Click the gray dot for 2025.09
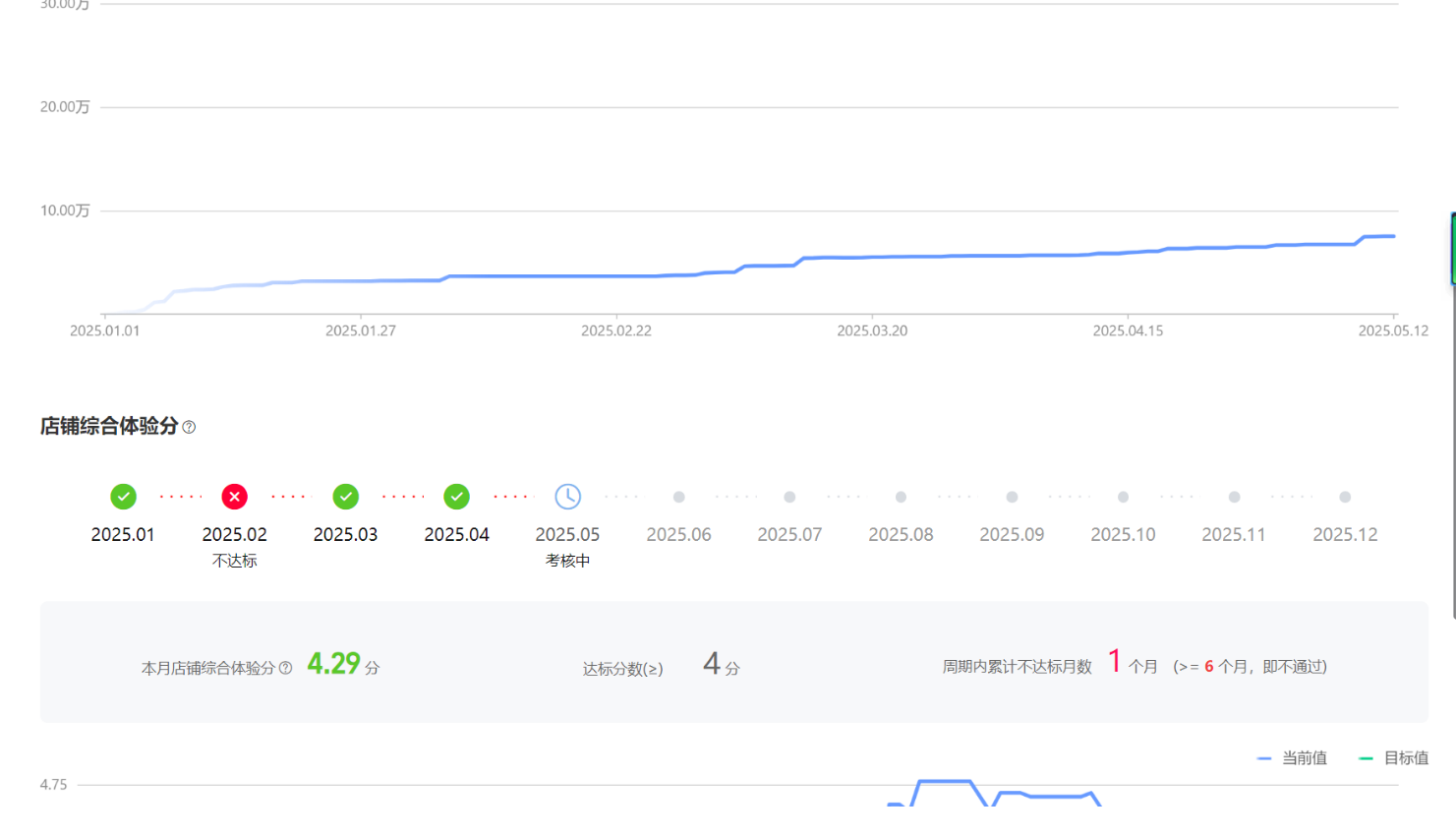Image resolution: width=1456 pixels, height=838 pixels. [x=1012, y=497]
